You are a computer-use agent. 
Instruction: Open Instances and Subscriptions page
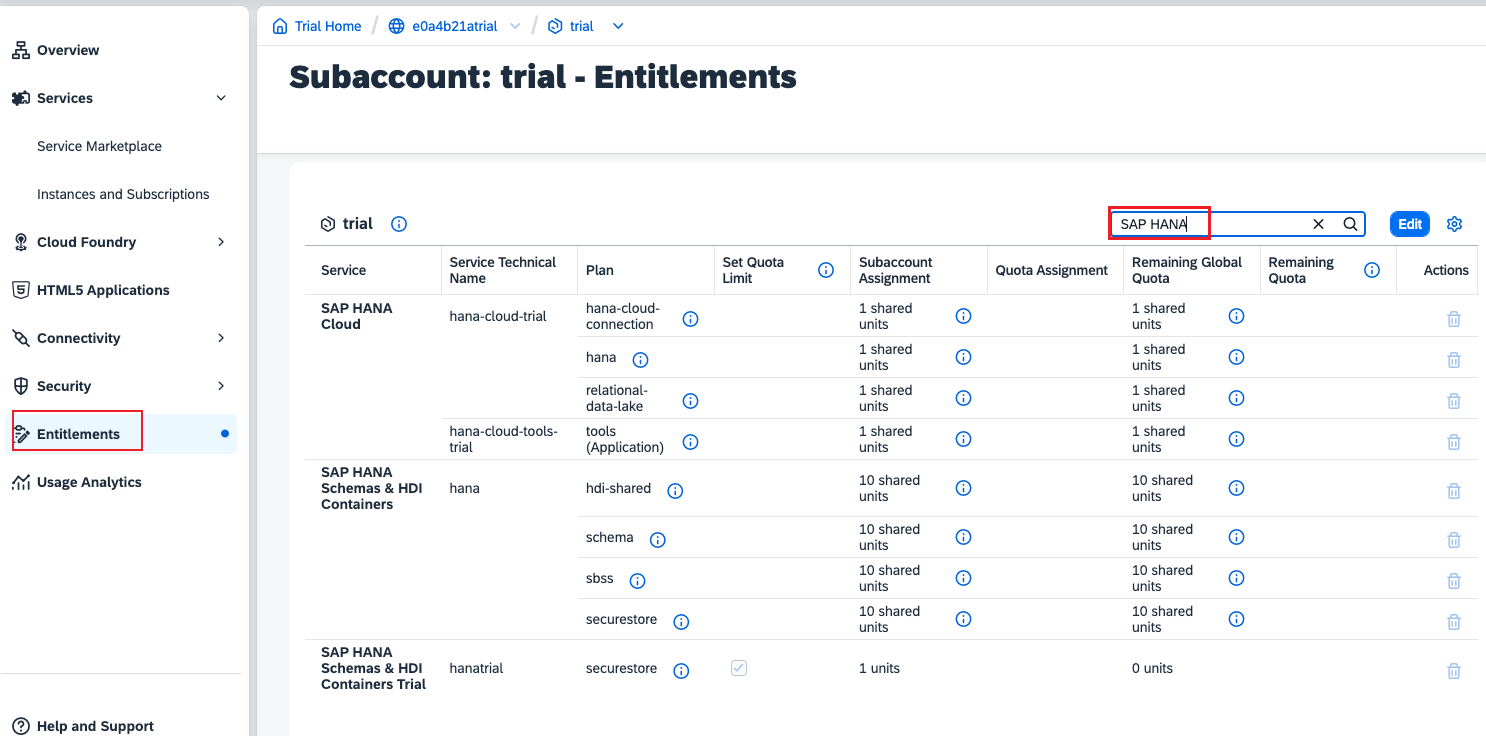tap(123, 194)
